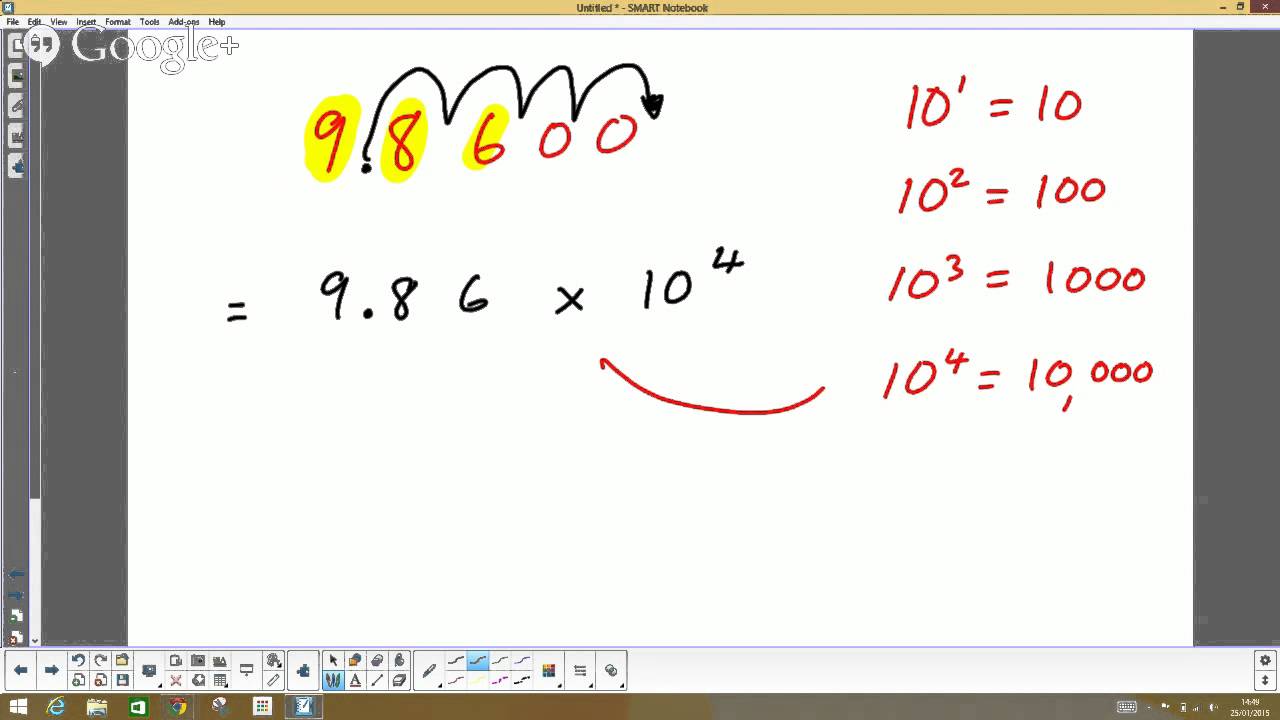Image resolution: width=1280 pixels, height=720 pixels.
Task: Open the Properties sidebar tab
Action: [17, 134]
